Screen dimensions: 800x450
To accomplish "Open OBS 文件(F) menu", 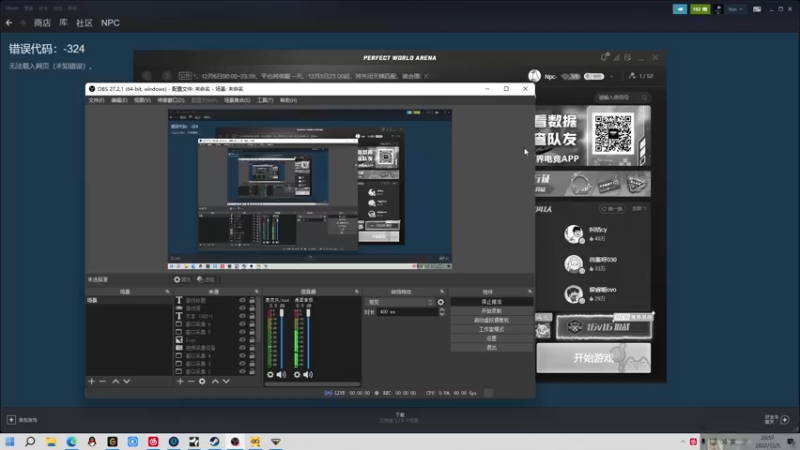I will pyautogui.click(x=96, y=101).
